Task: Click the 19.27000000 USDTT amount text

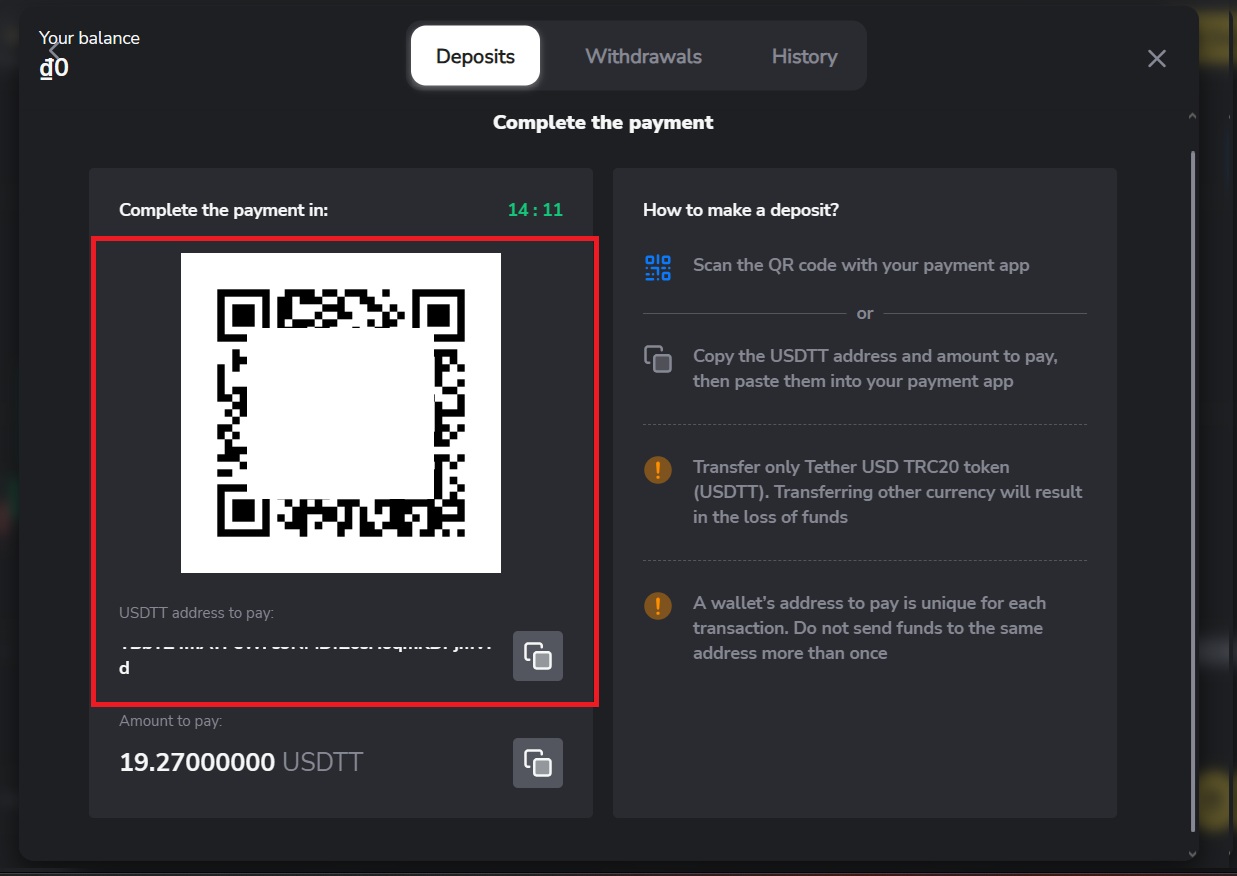Action: pyautogui.click(x=240, y=762)
